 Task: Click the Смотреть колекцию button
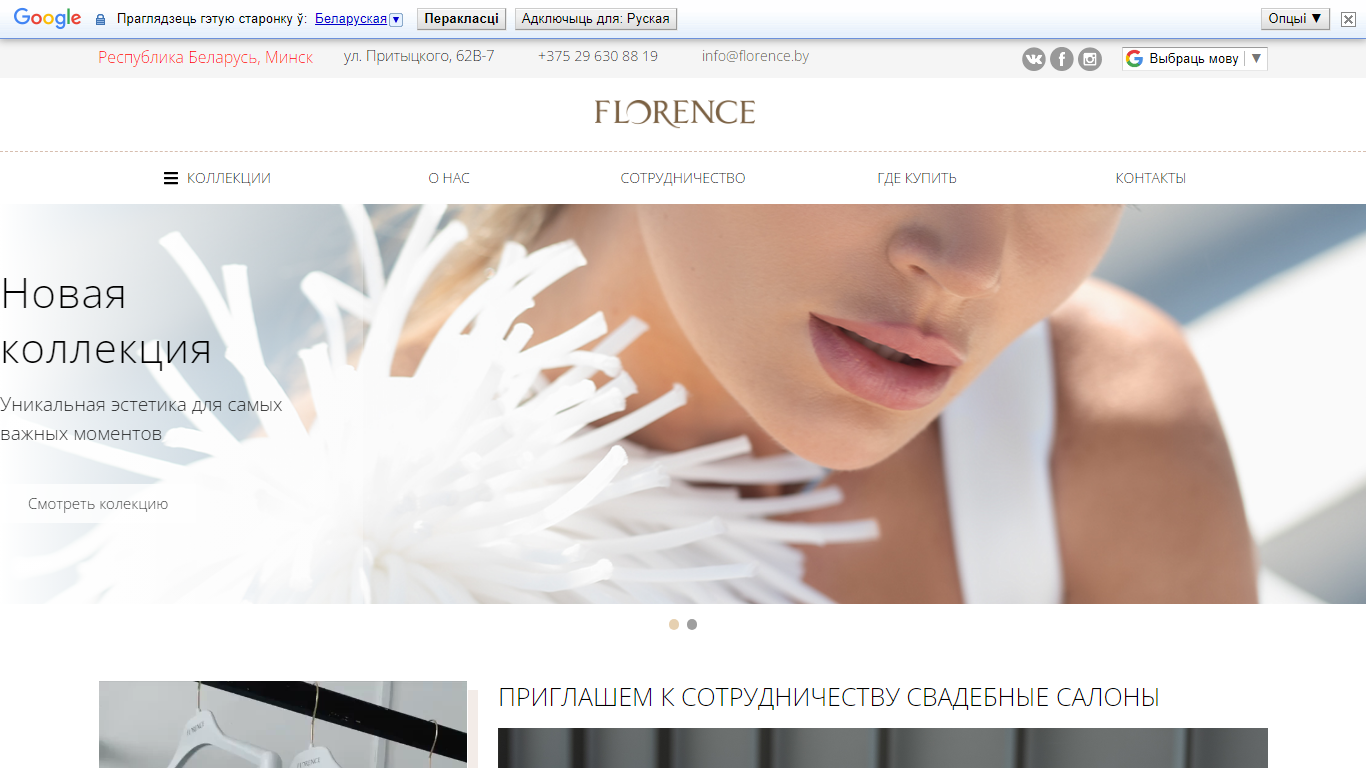[x=98, y=504]
